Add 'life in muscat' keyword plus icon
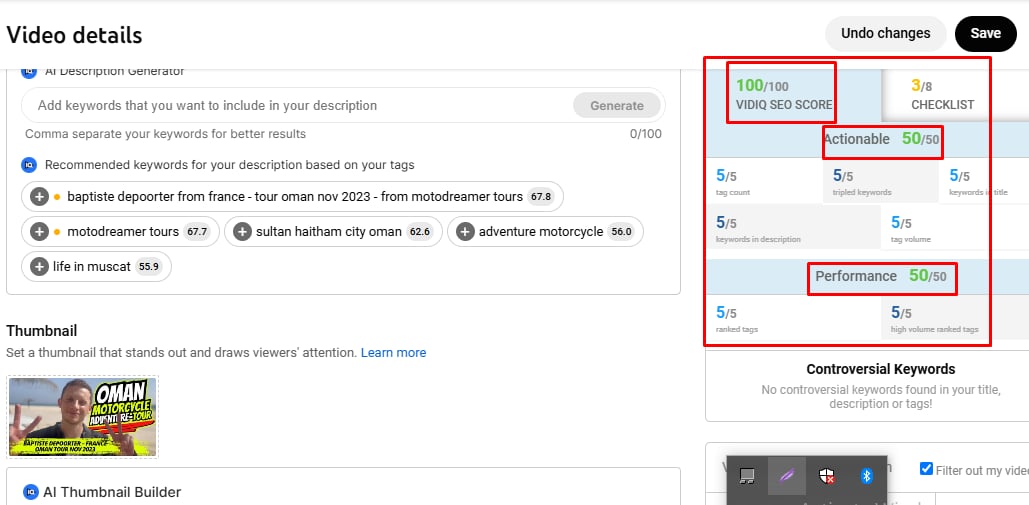 point(40,267)
